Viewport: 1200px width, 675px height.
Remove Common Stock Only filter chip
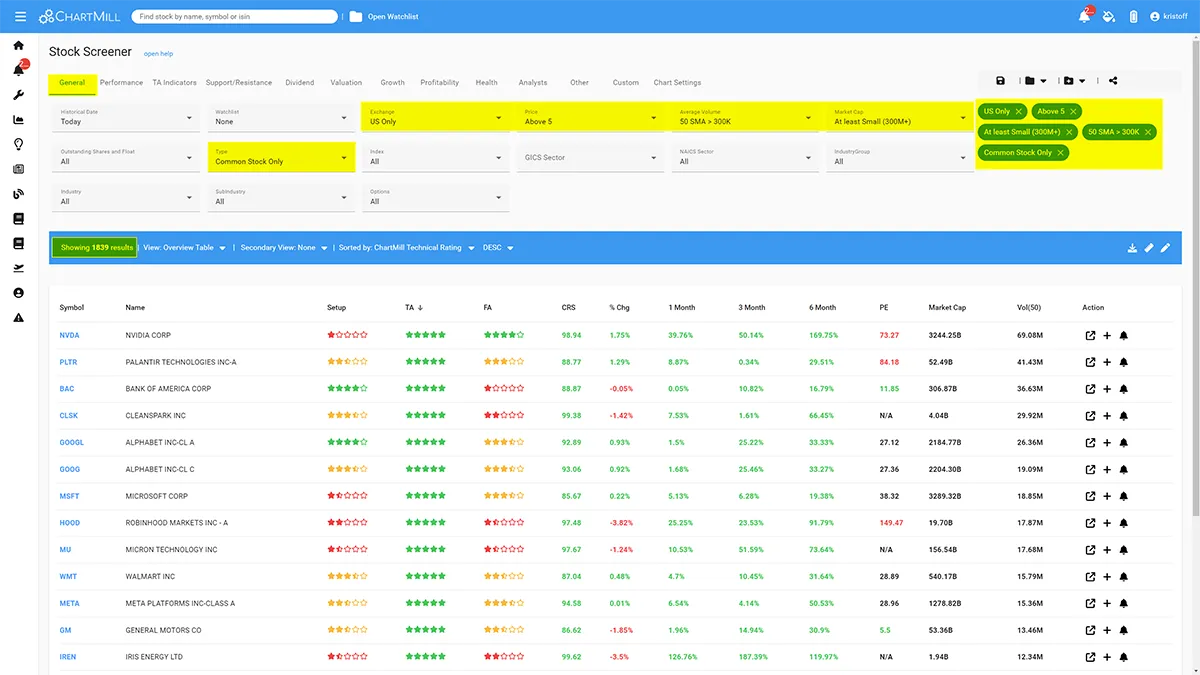click(x=1060, y=153)
